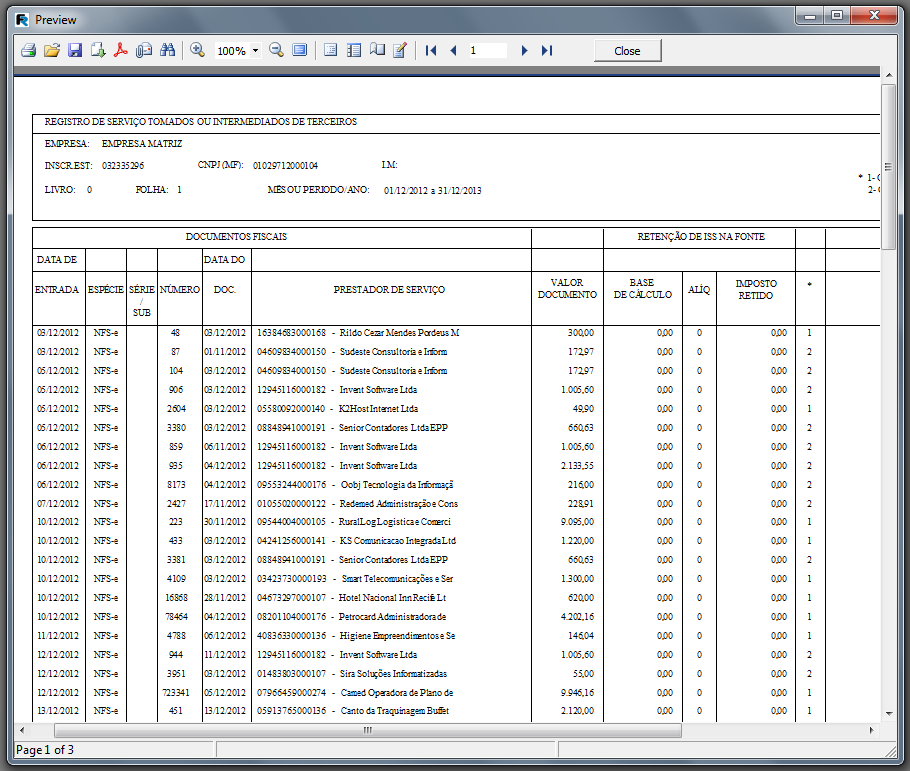The image size is (910, 771).
Task: Click the horizontal scrollbar right arrow
Action: click(872, 730)
